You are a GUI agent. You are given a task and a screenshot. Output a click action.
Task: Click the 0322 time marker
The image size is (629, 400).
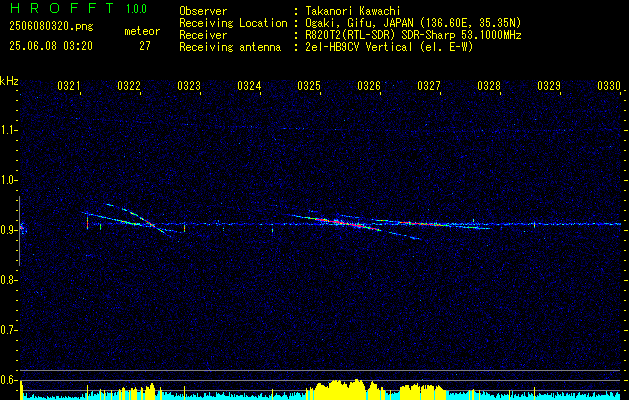click(x=129, y=86)
